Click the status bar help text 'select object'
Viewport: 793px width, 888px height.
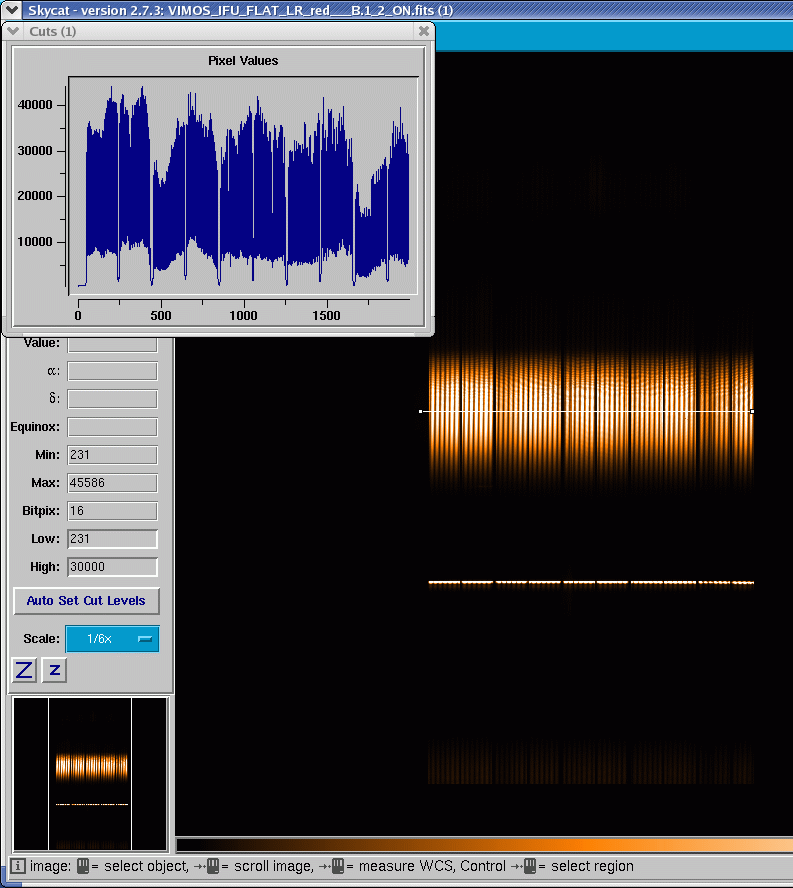(x=146, y=866)
